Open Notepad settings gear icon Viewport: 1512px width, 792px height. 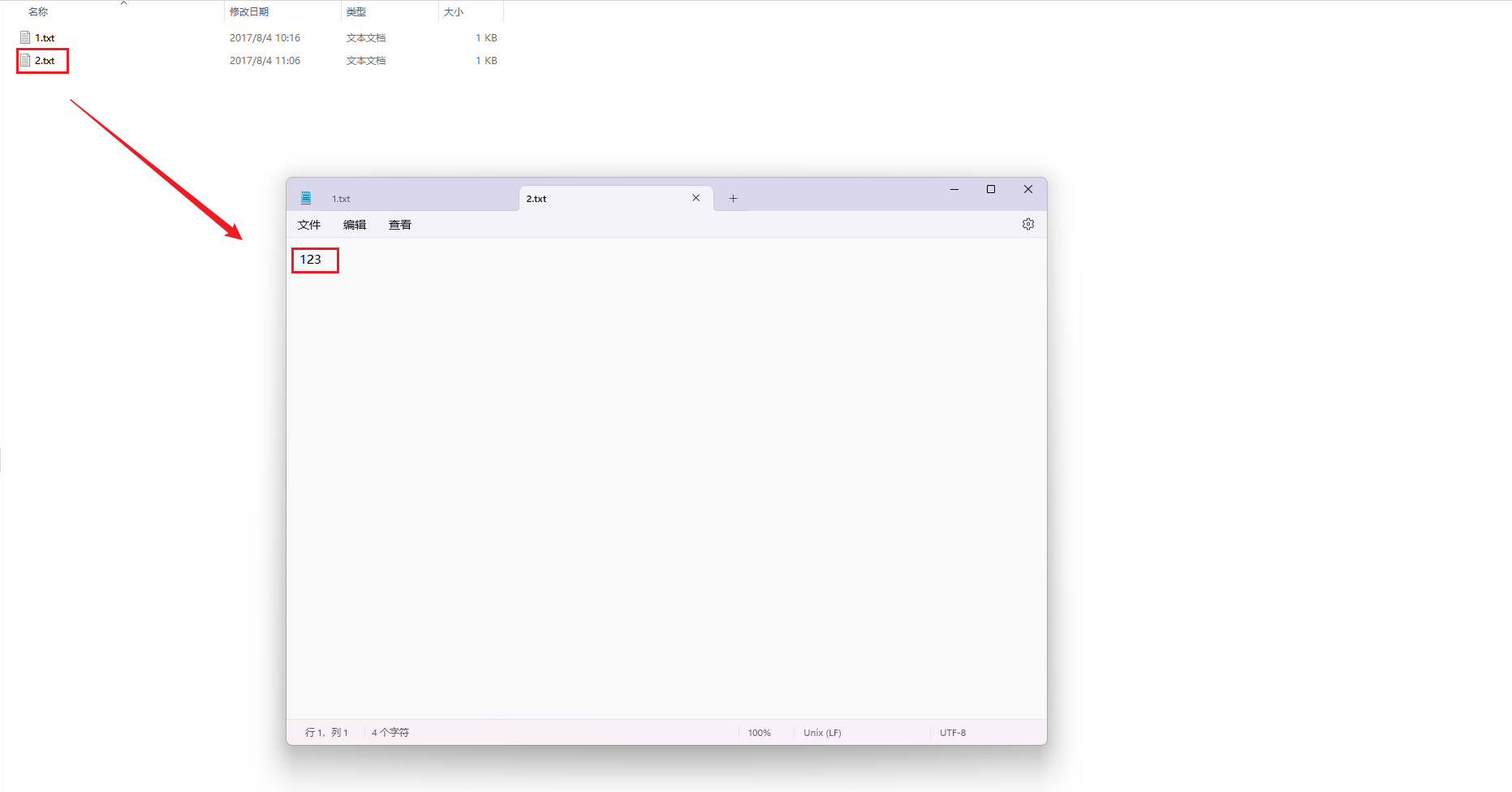click(1027, 224)
